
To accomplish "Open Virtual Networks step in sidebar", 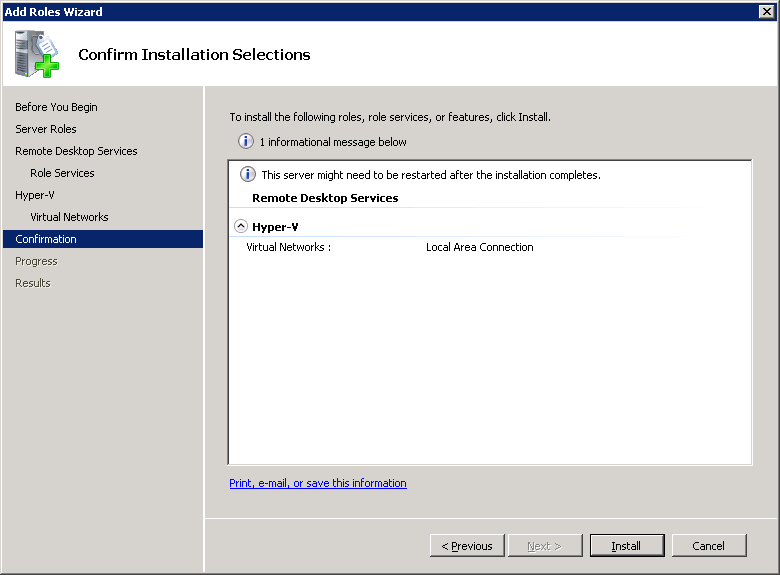I will pos(69,217).
